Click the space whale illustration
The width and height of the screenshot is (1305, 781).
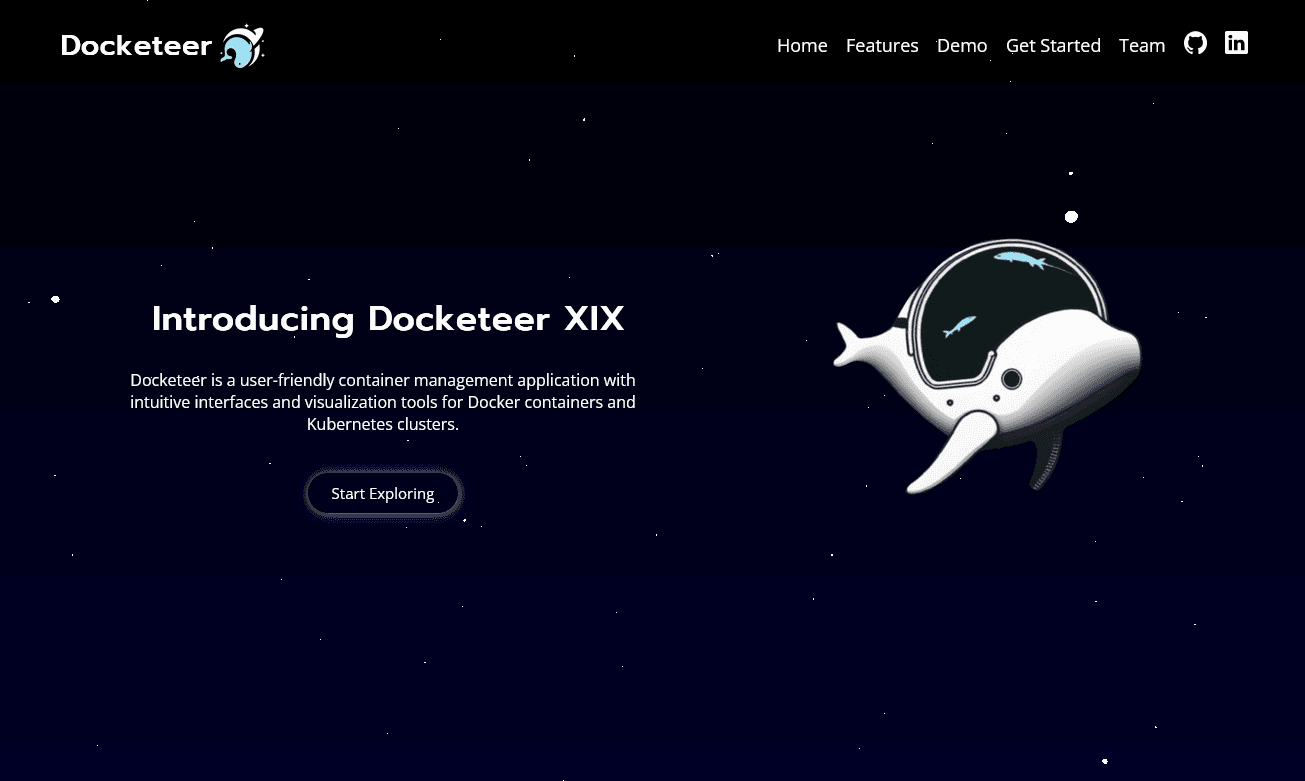tap(987, 366)
